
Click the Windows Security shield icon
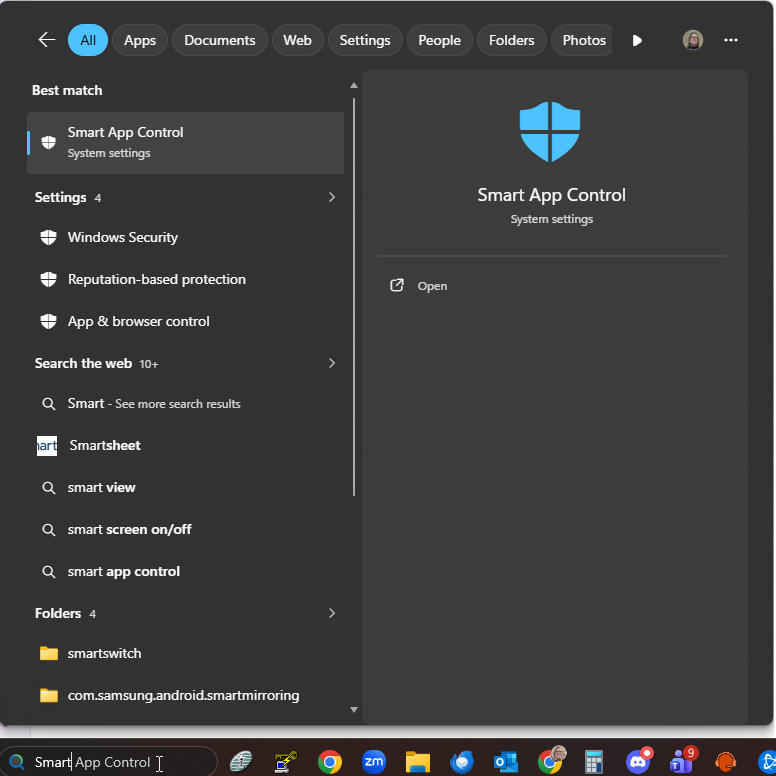click(x=48, y=238)
